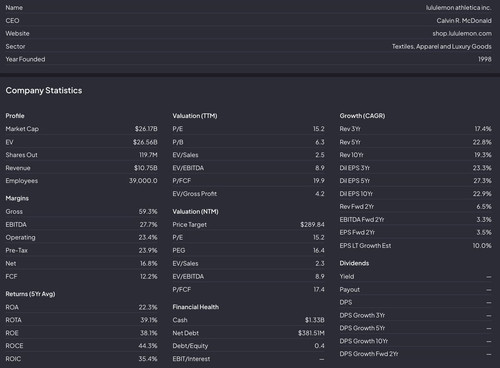Screen dimensions: 500x368
Task: Select Dil EPS 5Yr value 27.3%
Action: tap(482, 181)
